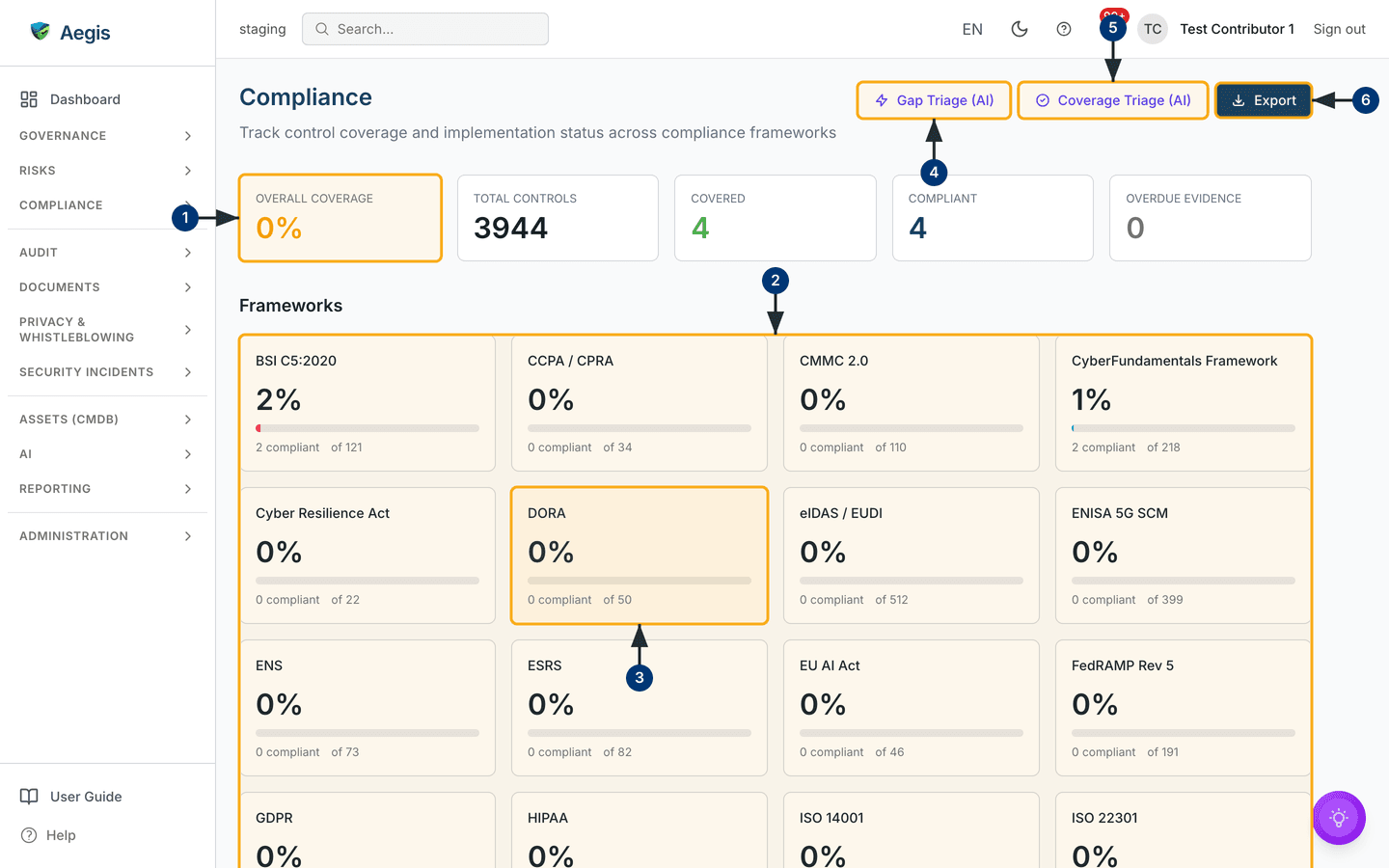Toggle dark mode moon icon
Viewport: 1389px width, 868px height.
click(1020, 29)
